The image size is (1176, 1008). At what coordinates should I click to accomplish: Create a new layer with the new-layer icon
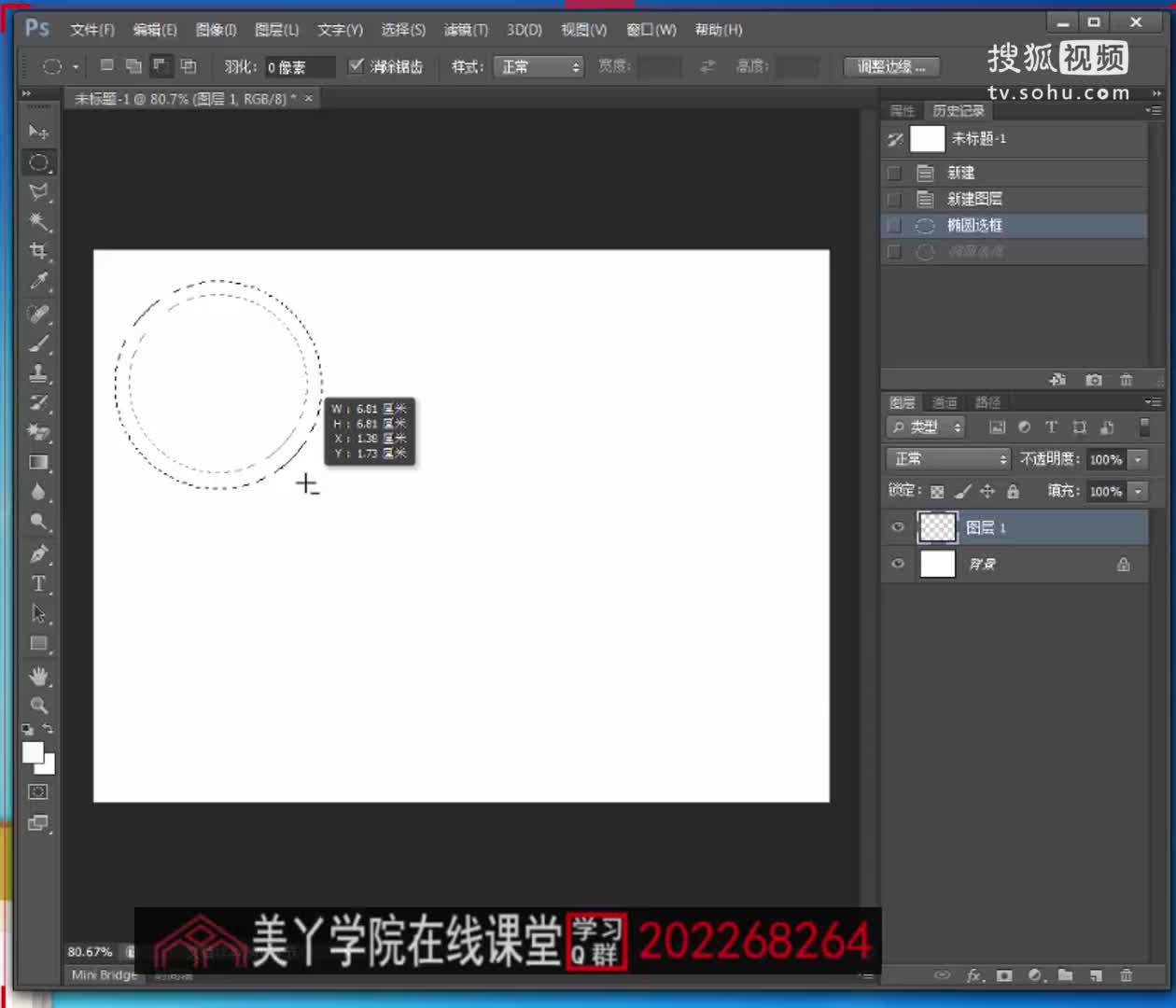(x=1094, y=975)
